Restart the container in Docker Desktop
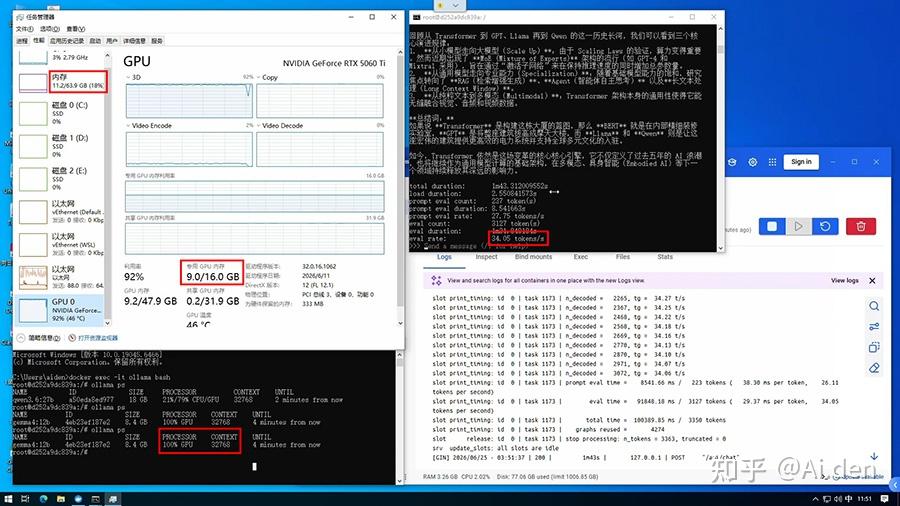Viewport: 900px width, 506px height. tap(825, 226)
